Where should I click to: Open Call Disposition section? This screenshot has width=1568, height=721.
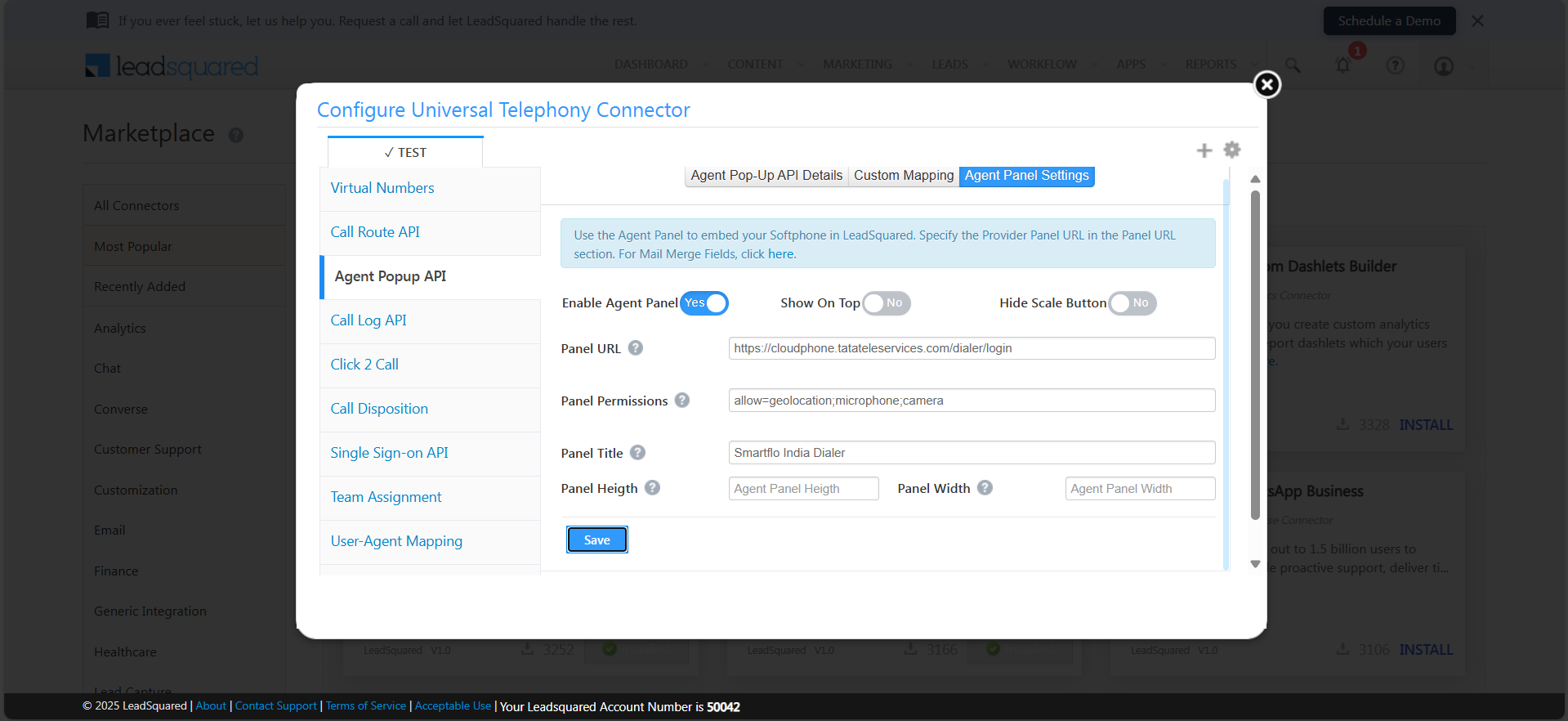point(430,409)
